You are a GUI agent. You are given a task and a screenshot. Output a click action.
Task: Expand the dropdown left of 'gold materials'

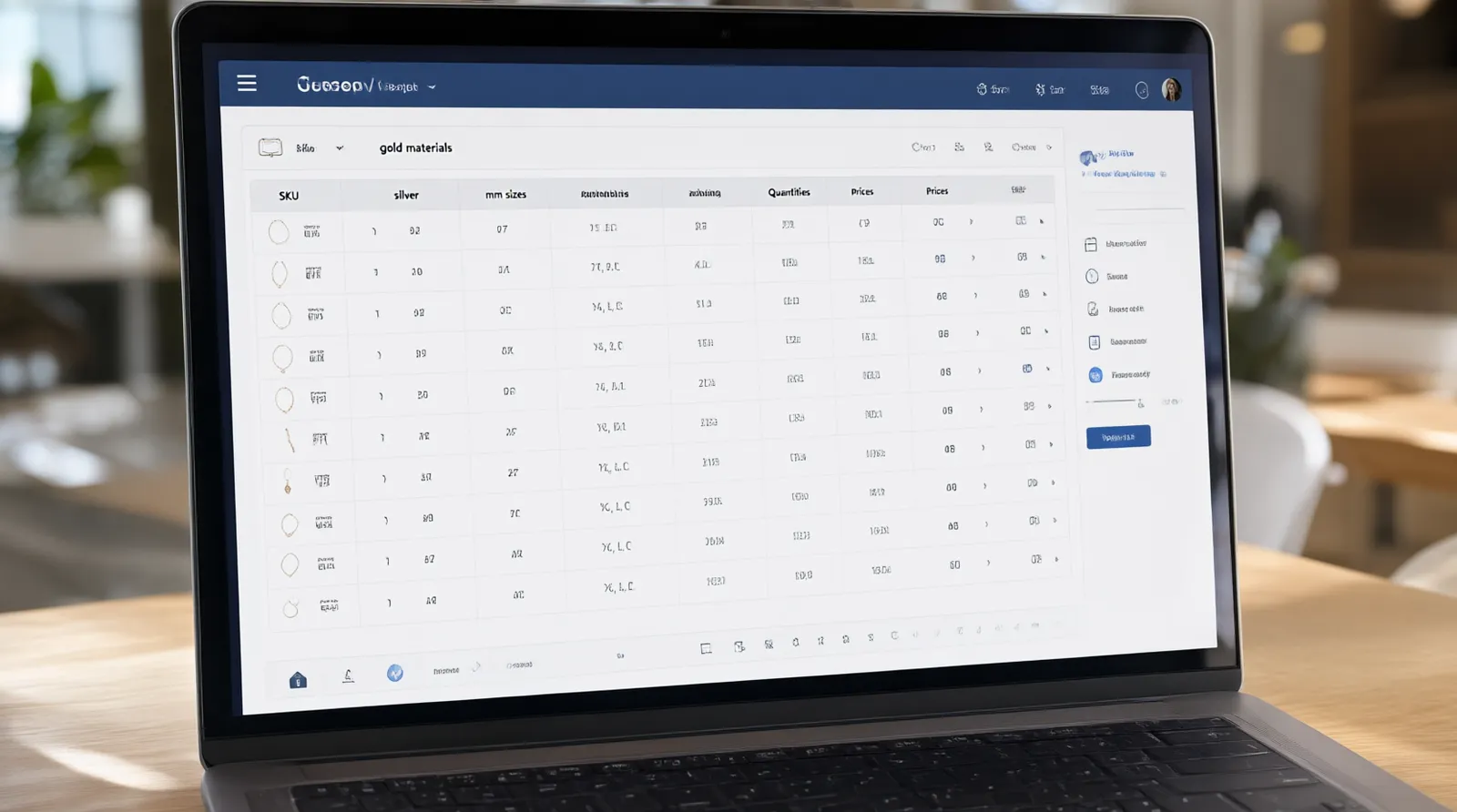pyautogui.click(x=340, y=147)
